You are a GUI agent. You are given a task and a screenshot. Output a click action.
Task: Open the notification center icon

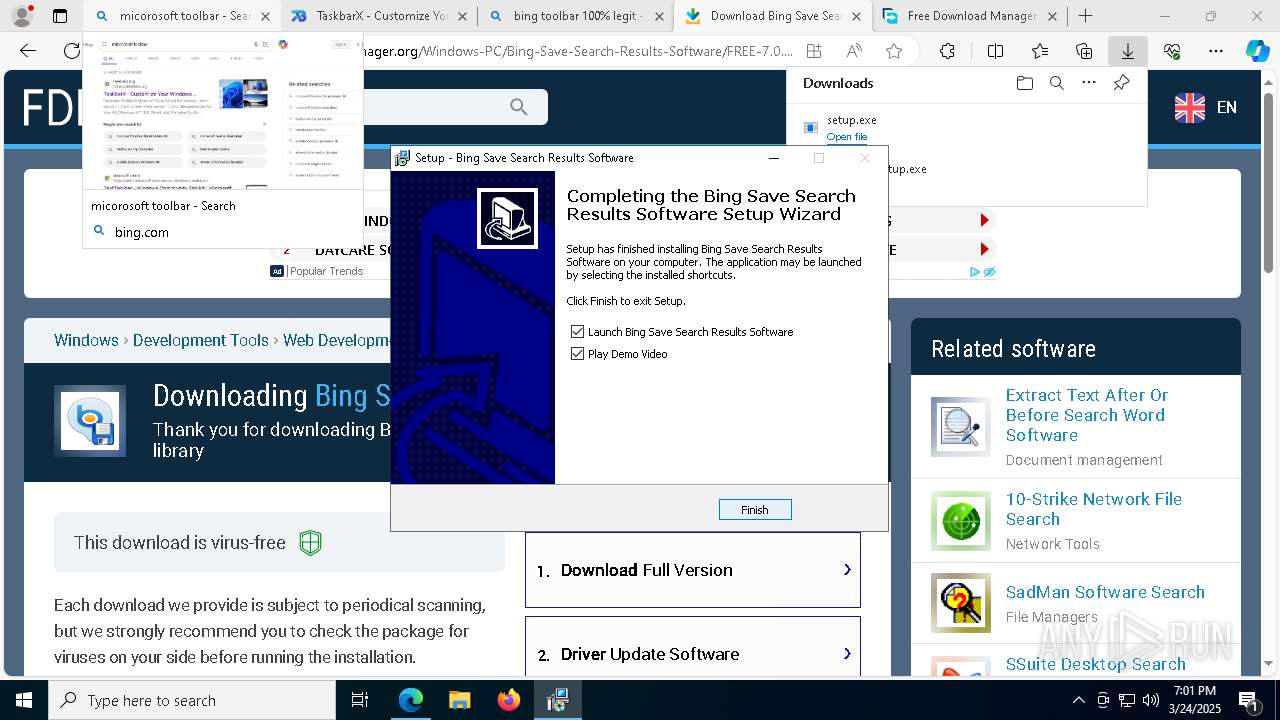1248,700
